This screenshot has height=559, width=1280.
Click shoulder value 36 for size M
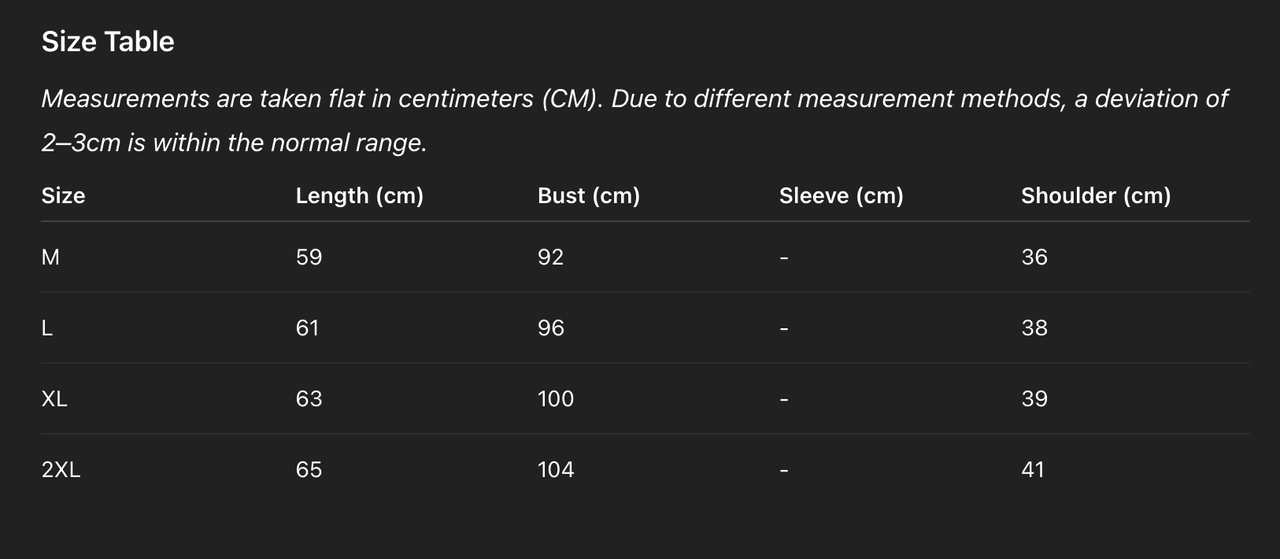pos(1034,258)
